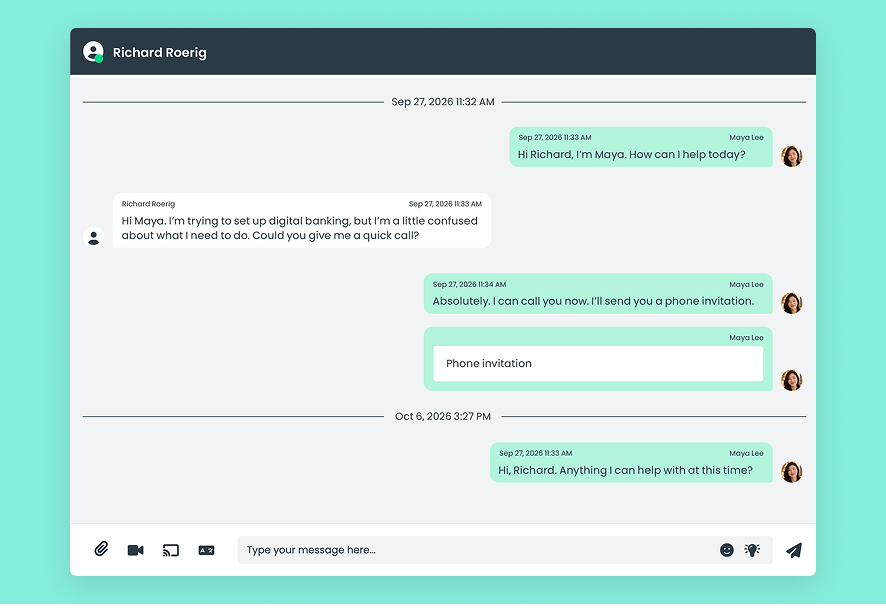Send the message with the paper plane icon

tap(794, 550)
